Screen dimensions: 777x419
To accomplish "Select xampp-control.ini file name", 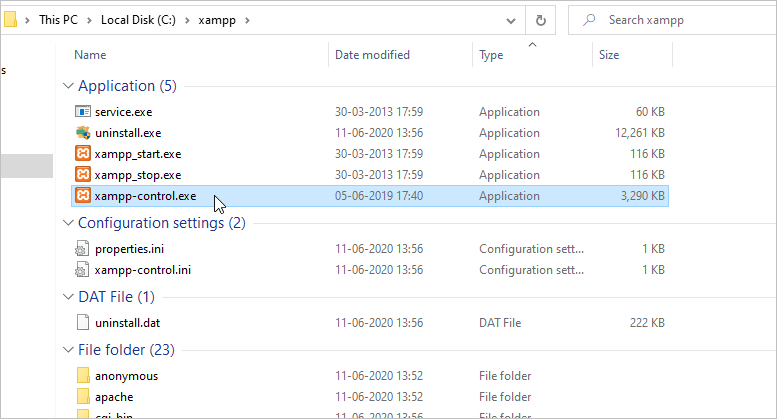I will pyautogui.click(x=143, y=270).
